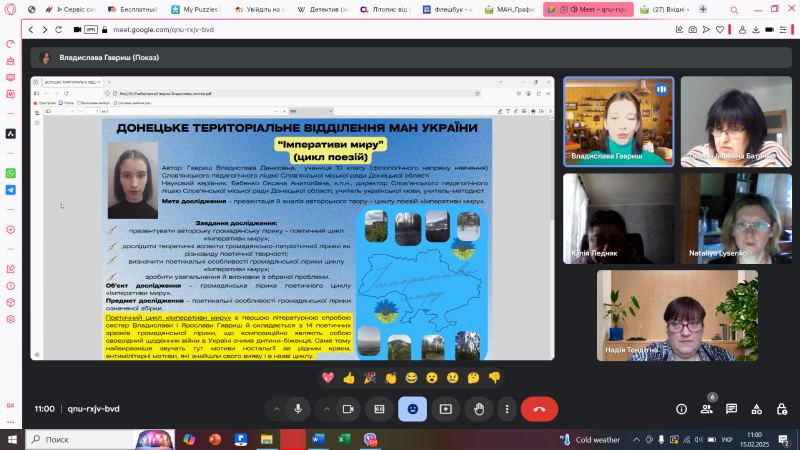Send the pink heart reaction
The height and width of the screenshot is (450, 800).
(x=327, y=377)
